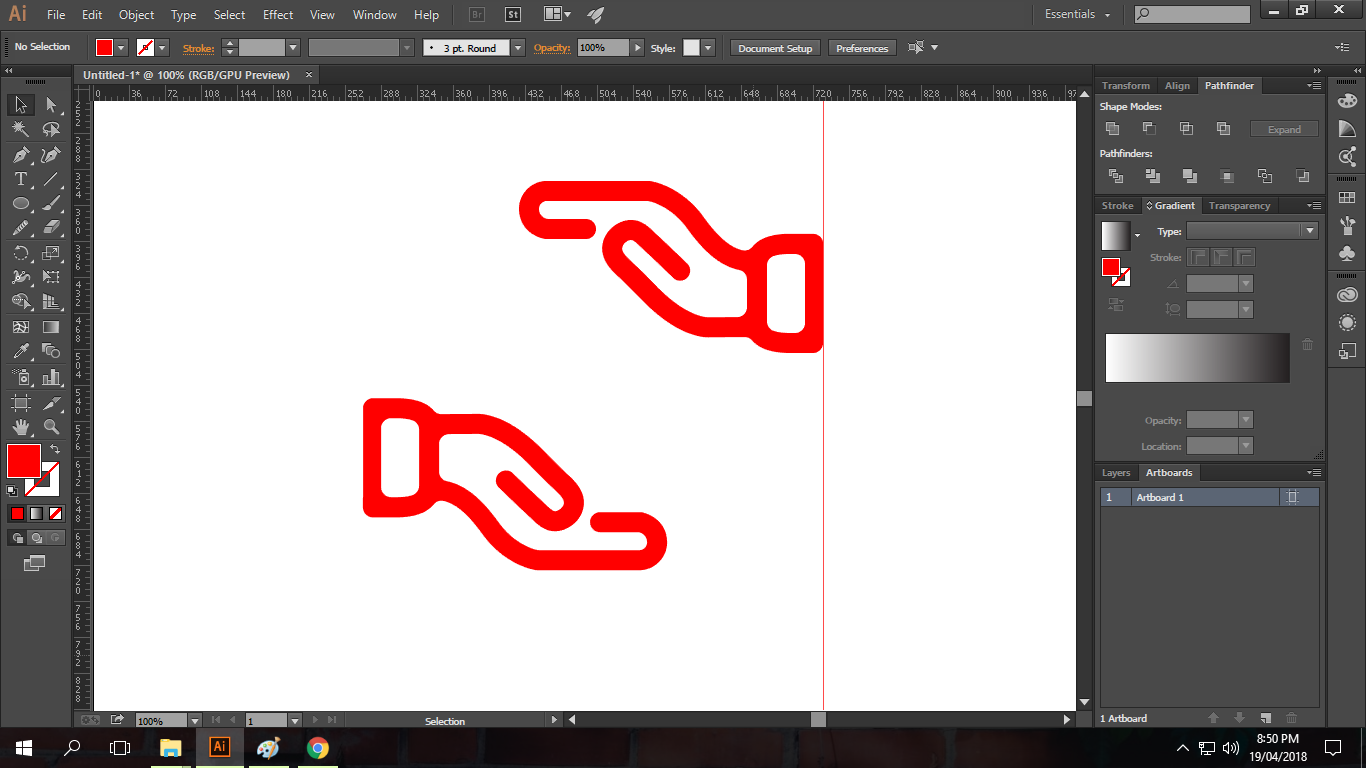This screenshot has height=768, width=1366.
Task: Select Artboard 1 row in Artboards panel
Action: coord(1210,497)
